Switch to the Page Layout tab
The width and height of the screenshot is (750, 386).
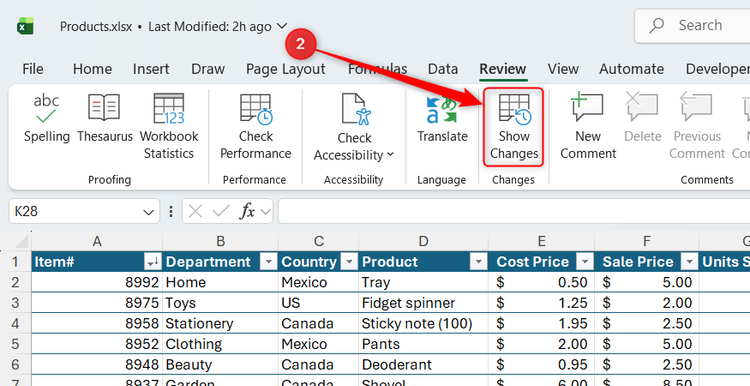pos(286,69)
